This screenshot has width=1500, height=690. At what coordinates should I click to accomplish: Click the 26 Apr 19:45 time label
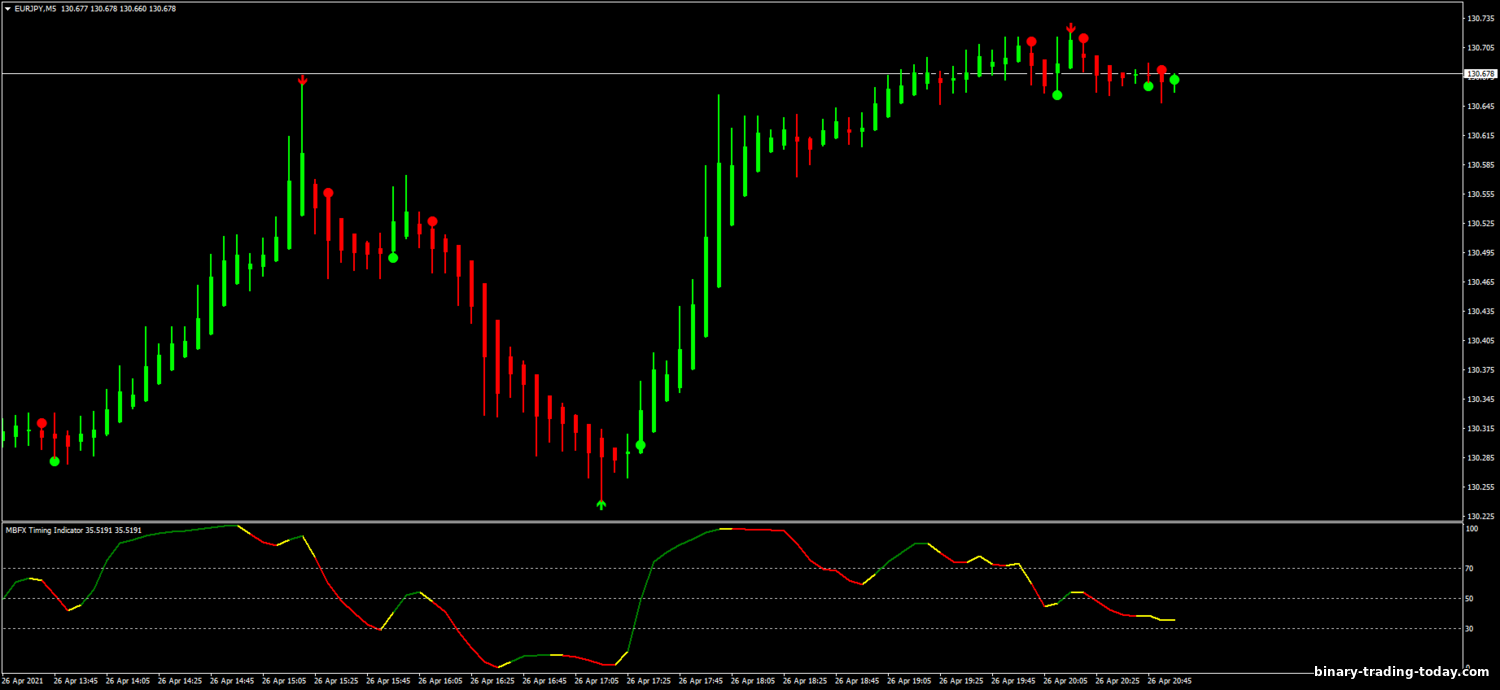(x=1012, y=680)
